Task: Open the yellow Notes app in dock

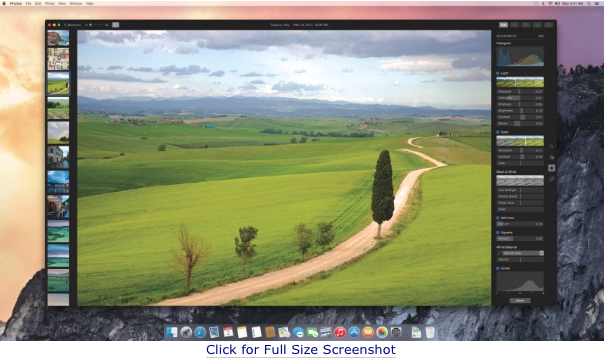Action: click(242, 332)
